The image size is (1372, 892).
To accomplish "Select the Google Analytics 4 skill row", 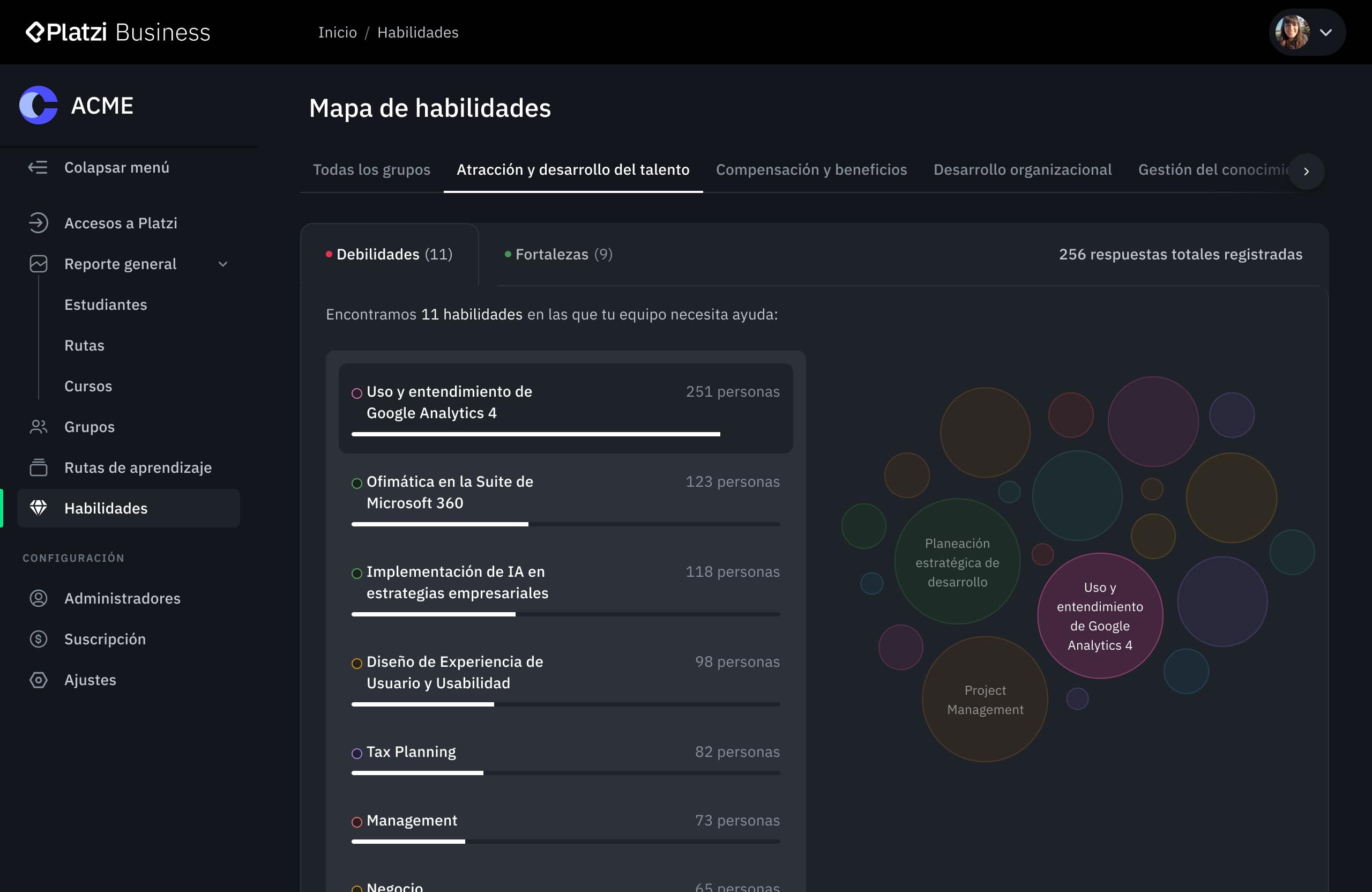I will click(x=565, y=408).
